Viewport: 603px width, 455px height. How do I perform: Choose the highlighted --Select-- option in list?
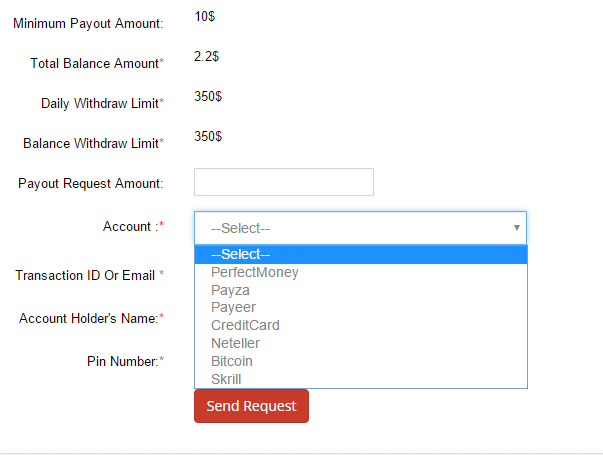pyautogui.click(x=360, y=254)
